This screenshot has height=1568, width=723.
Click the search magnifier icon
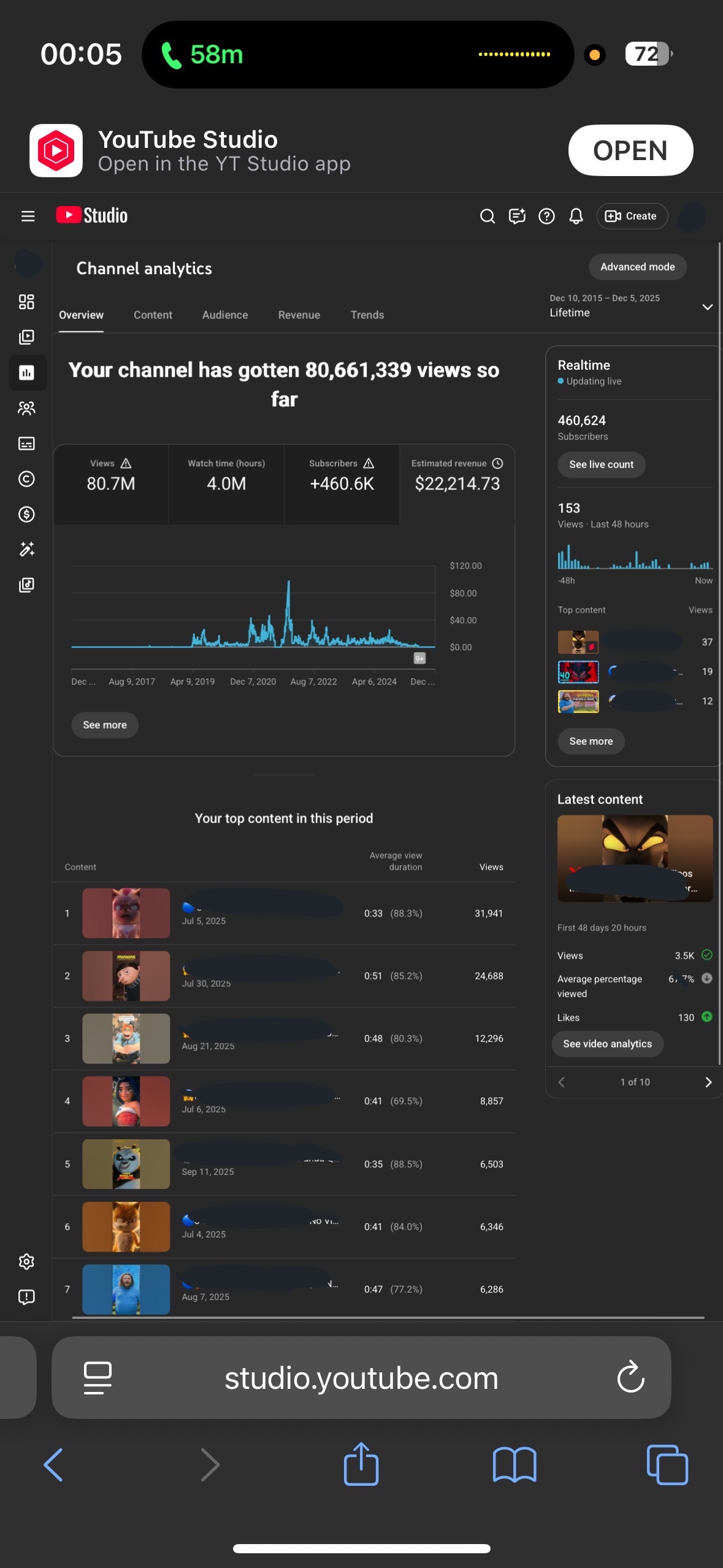[487, 216]
